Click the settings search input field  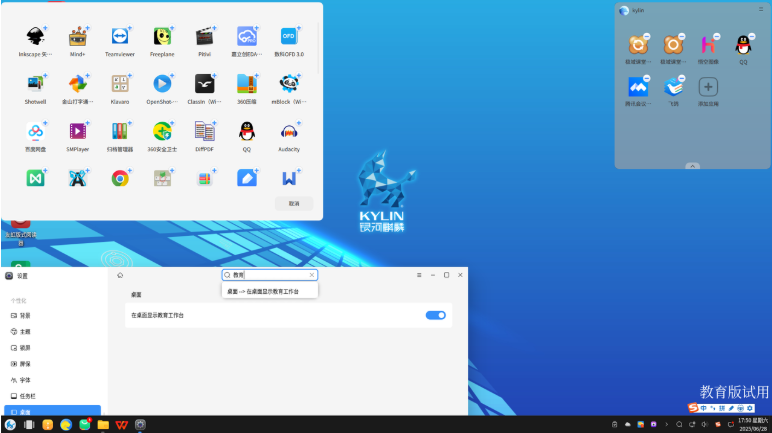click(270, 274)
